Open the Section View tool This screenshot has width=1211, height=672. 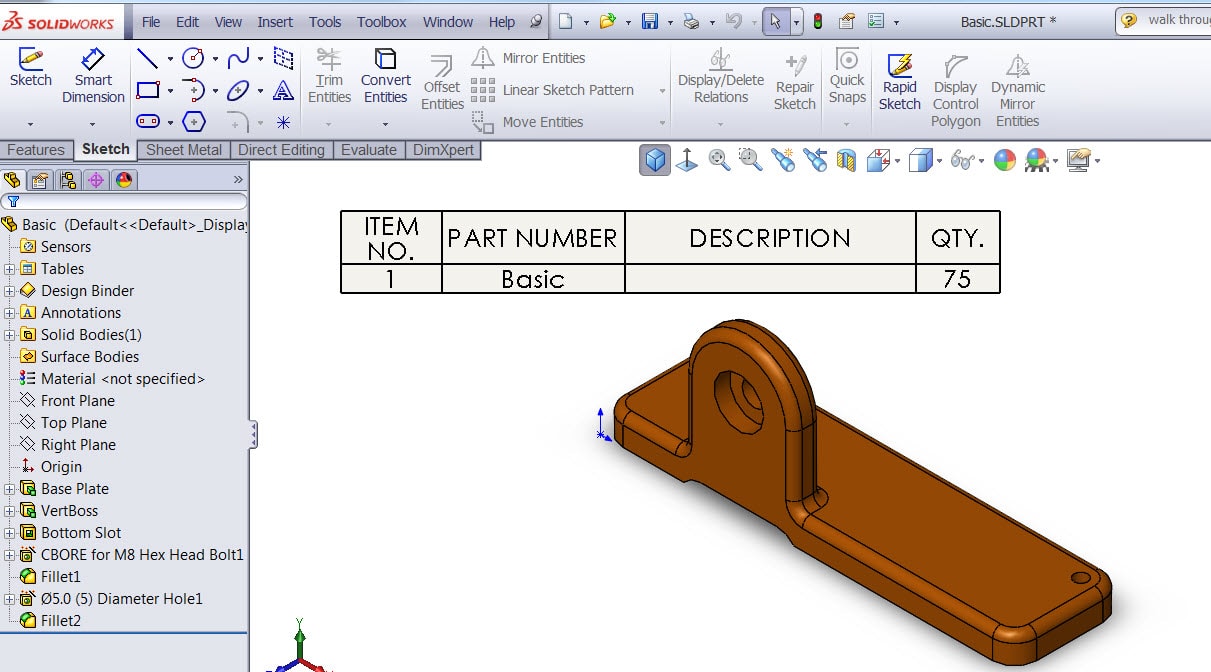[878, 160]
